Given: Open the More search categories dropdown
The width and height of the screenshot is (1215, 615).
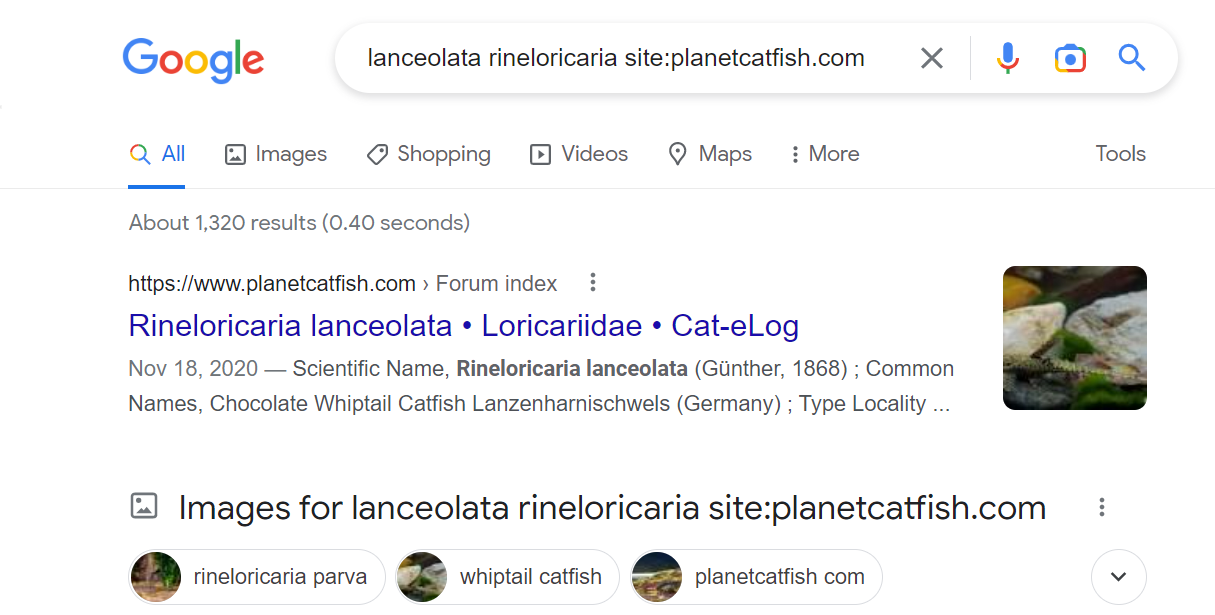Looking at the screenshot, I should (x=824, y=154).
